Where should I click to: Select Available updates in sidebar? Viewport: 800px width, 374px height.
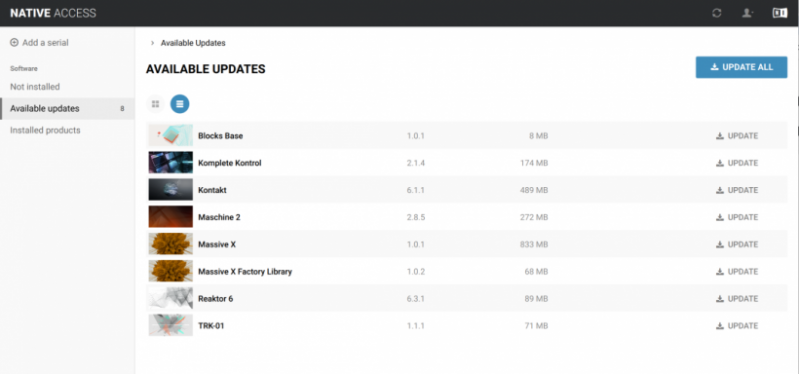pos(67,109)
